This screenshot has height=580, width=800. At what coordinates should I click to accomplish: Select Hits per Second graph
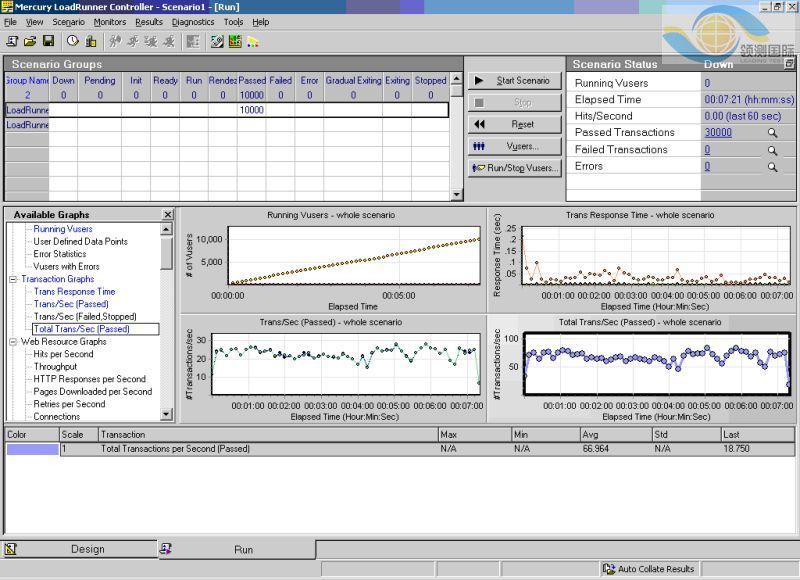pos(63,354)
